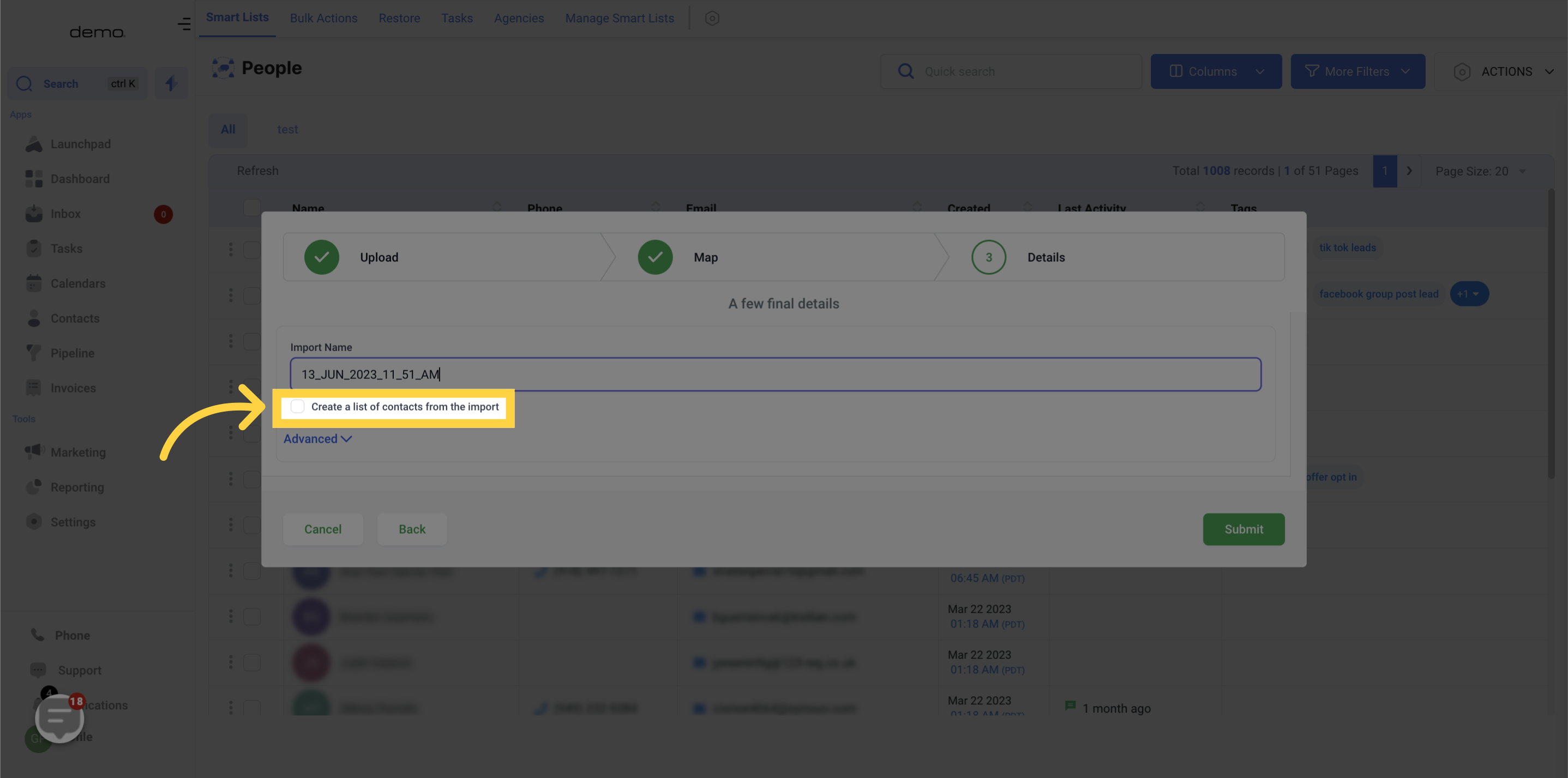
Task: Open Reporting from the sidebar
Action: tap(64, 487)
